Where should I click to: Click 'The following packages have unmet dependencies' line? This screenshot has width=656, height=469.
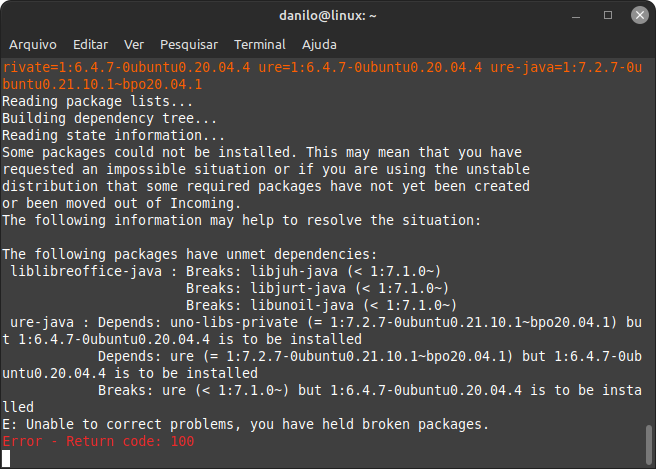[190, 254]
